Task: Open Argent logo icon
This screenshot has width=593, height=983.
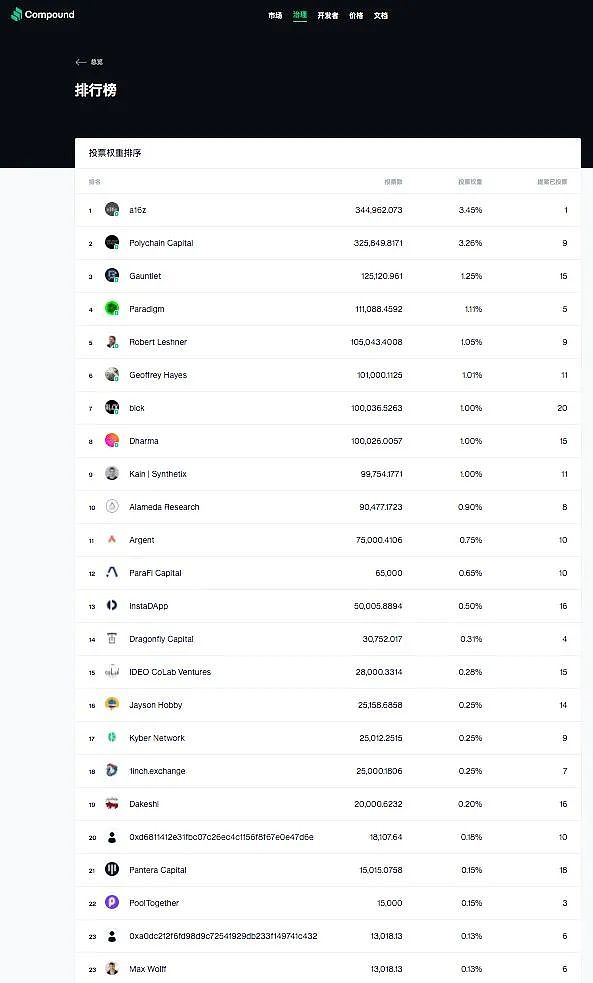Action: tap(112, 540)
